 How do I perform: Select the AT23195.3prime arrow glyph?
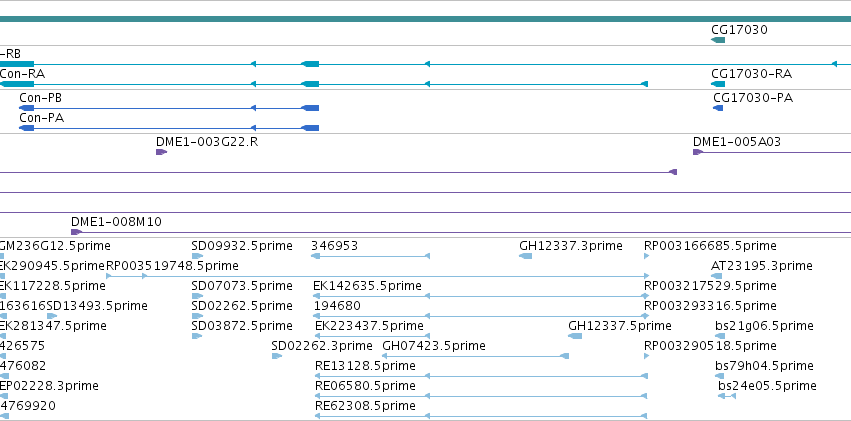tap(716, 276)
